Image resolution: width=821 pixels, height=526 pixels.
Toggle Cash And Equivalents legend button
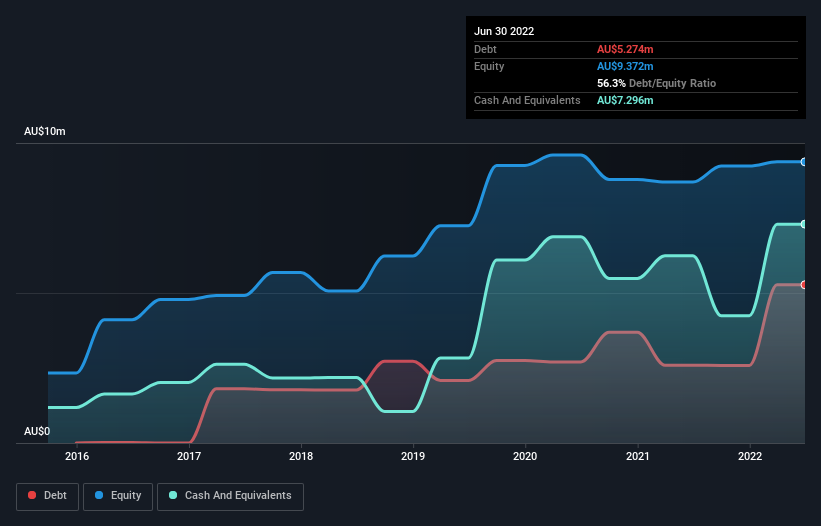230,496
